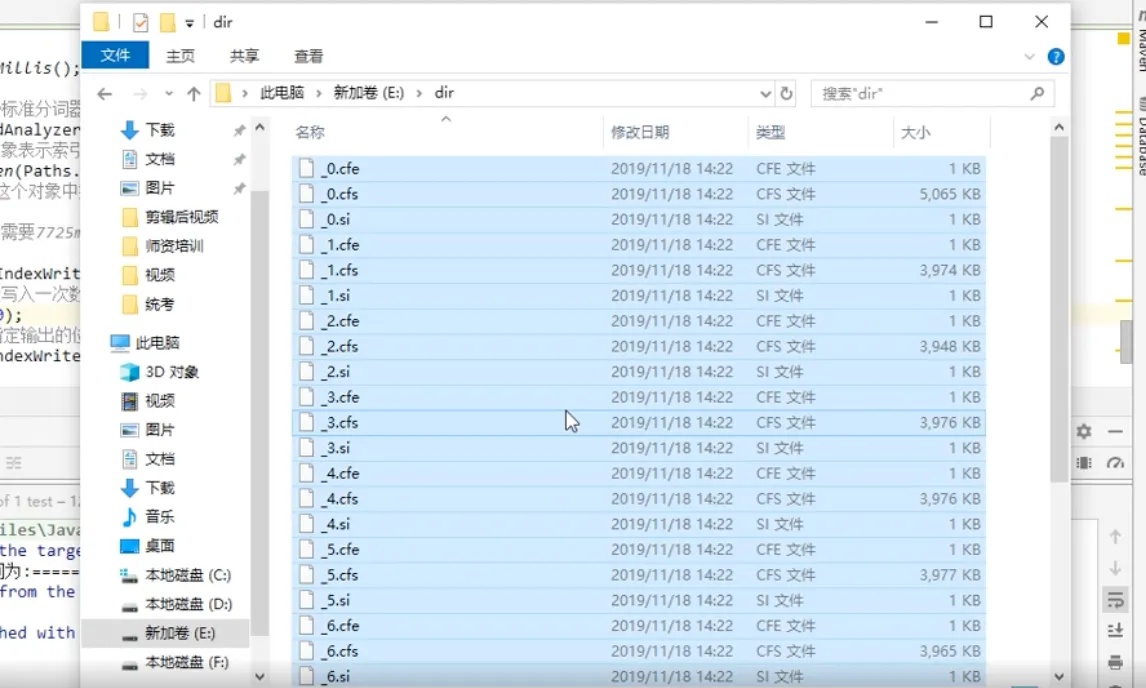This screenshot has height=688, width=1146.
Task: Click the IDE up stack trace arrow
Action: [x=1115, y=537]
